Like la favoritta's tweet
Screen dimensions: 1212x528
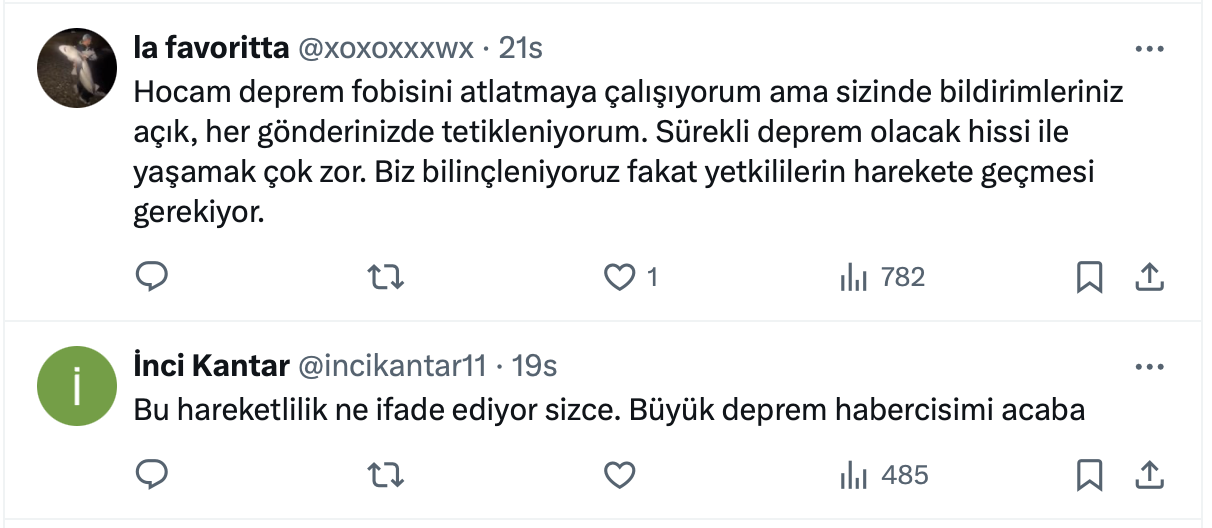(x=620, y=277)
